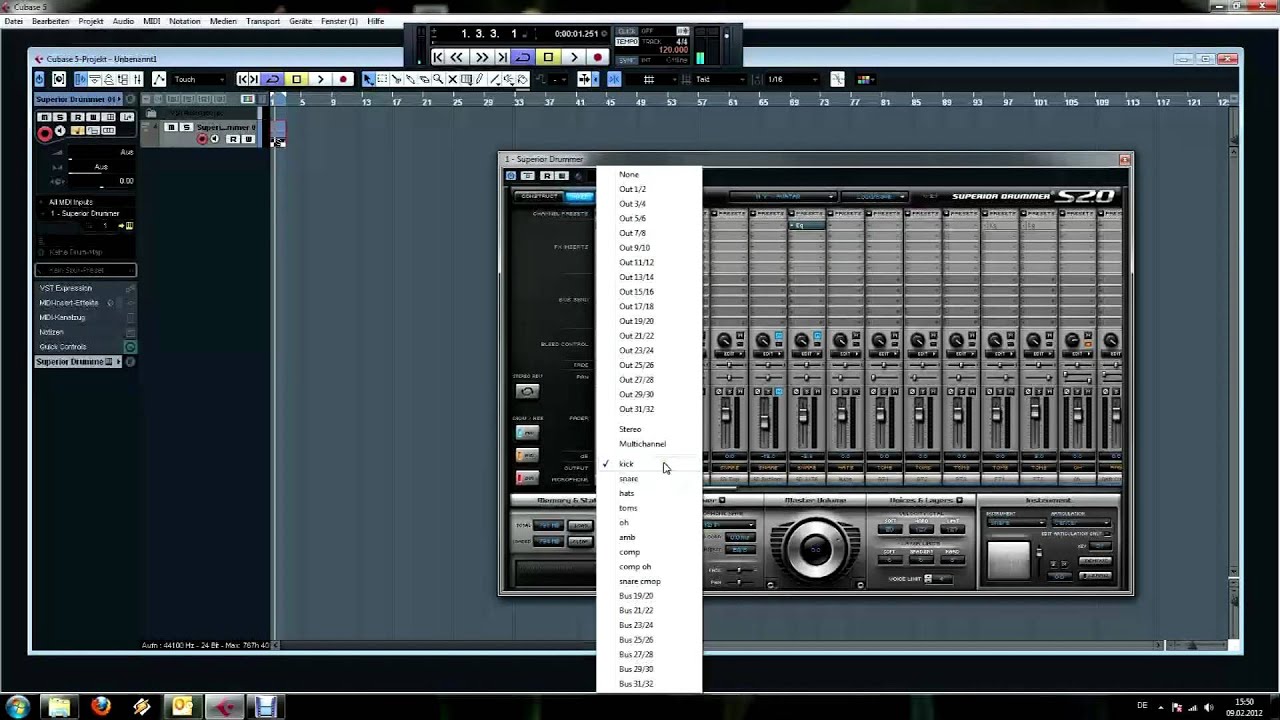The height and width of the screenshot is (720, 1280).
Task: Choose comp oh bus from menu
Action: pos(649,566)
